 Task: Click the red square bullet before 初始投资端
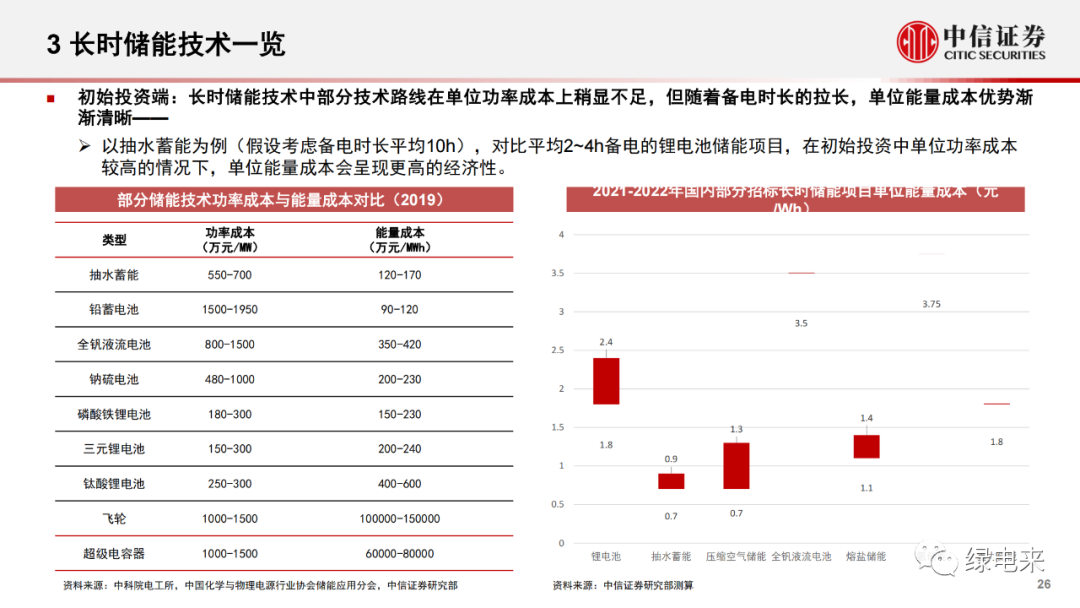[50, 99]
